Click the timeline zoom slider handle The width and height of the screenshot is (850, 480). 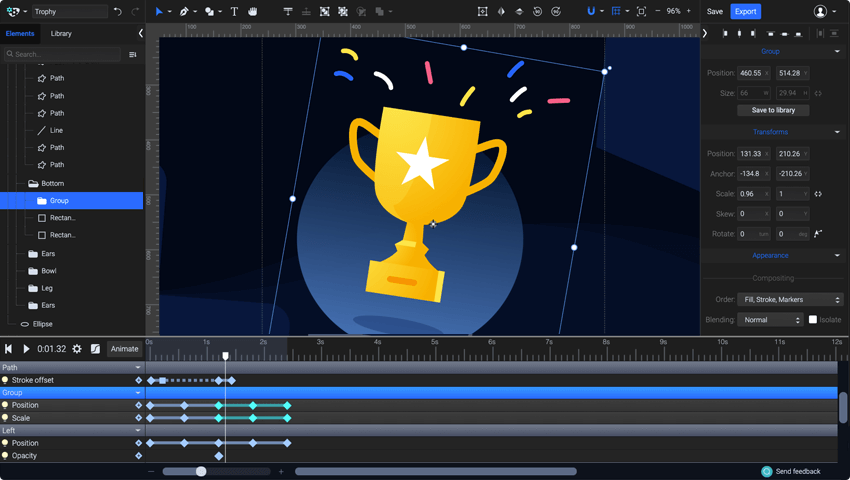[x=201, y=471]
